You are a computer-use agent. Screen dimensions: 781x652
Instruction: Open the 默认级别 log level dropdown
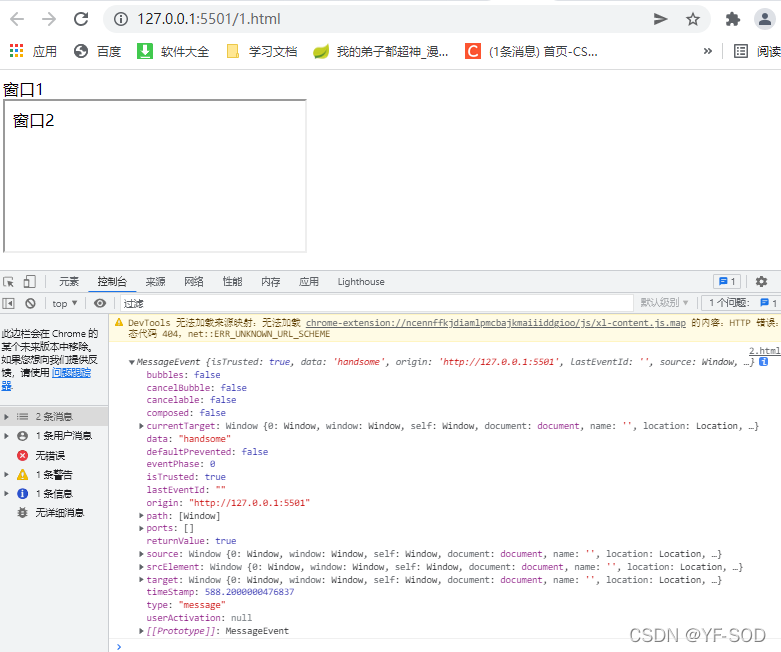pyautogui.click(x=664, y=303)
